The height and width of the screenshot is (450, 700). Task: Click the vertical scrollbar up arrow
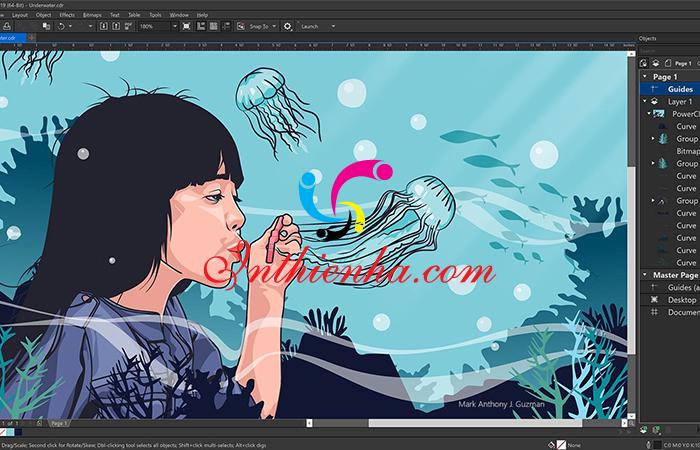coord(631,54)
